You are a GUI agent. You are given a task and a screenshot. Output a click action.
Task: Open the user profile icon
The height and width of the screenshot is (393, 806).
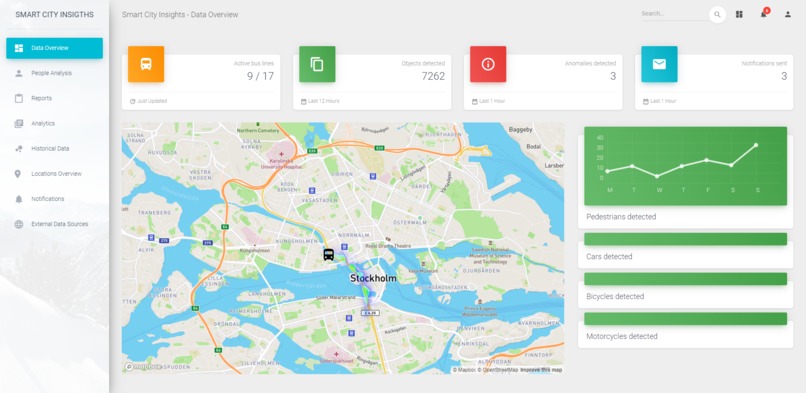tap(788, 14)
